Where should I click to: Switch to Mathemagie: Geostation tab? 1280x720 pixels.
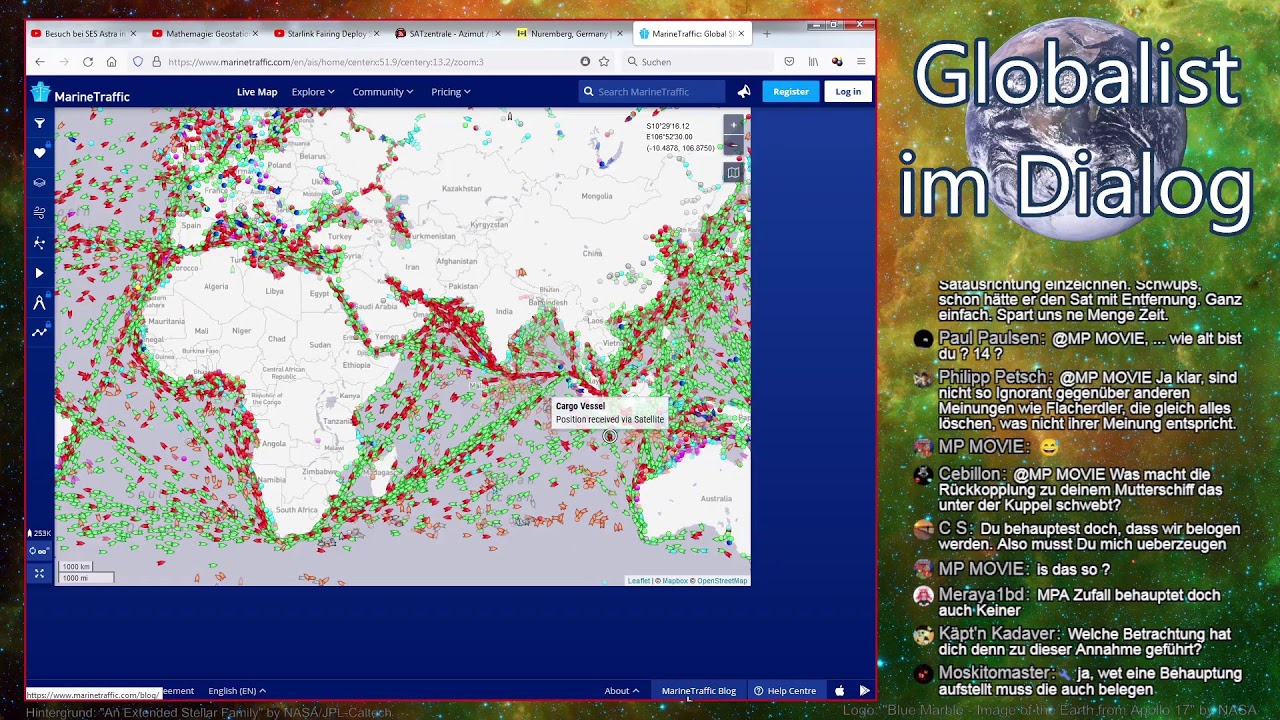205,34
